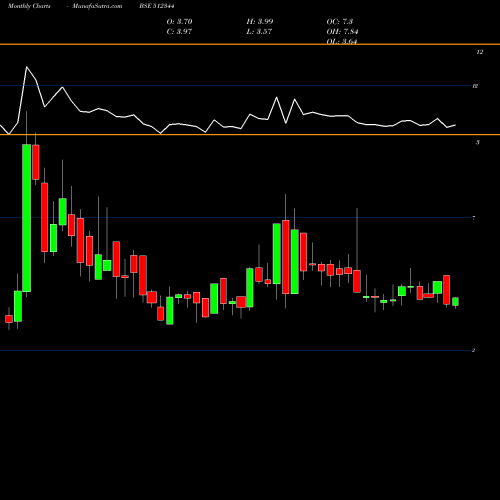
Task: Click the price axis label "2"
Action: (473, 350)
